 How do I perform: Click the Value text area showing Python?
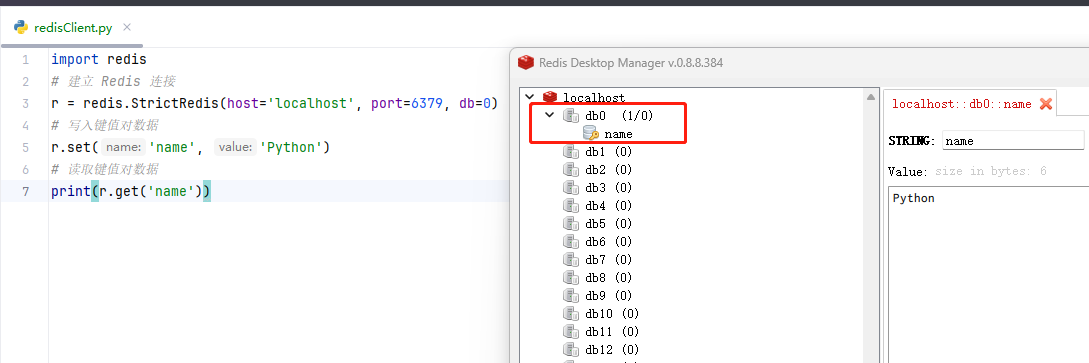click(x=988, y=274)
